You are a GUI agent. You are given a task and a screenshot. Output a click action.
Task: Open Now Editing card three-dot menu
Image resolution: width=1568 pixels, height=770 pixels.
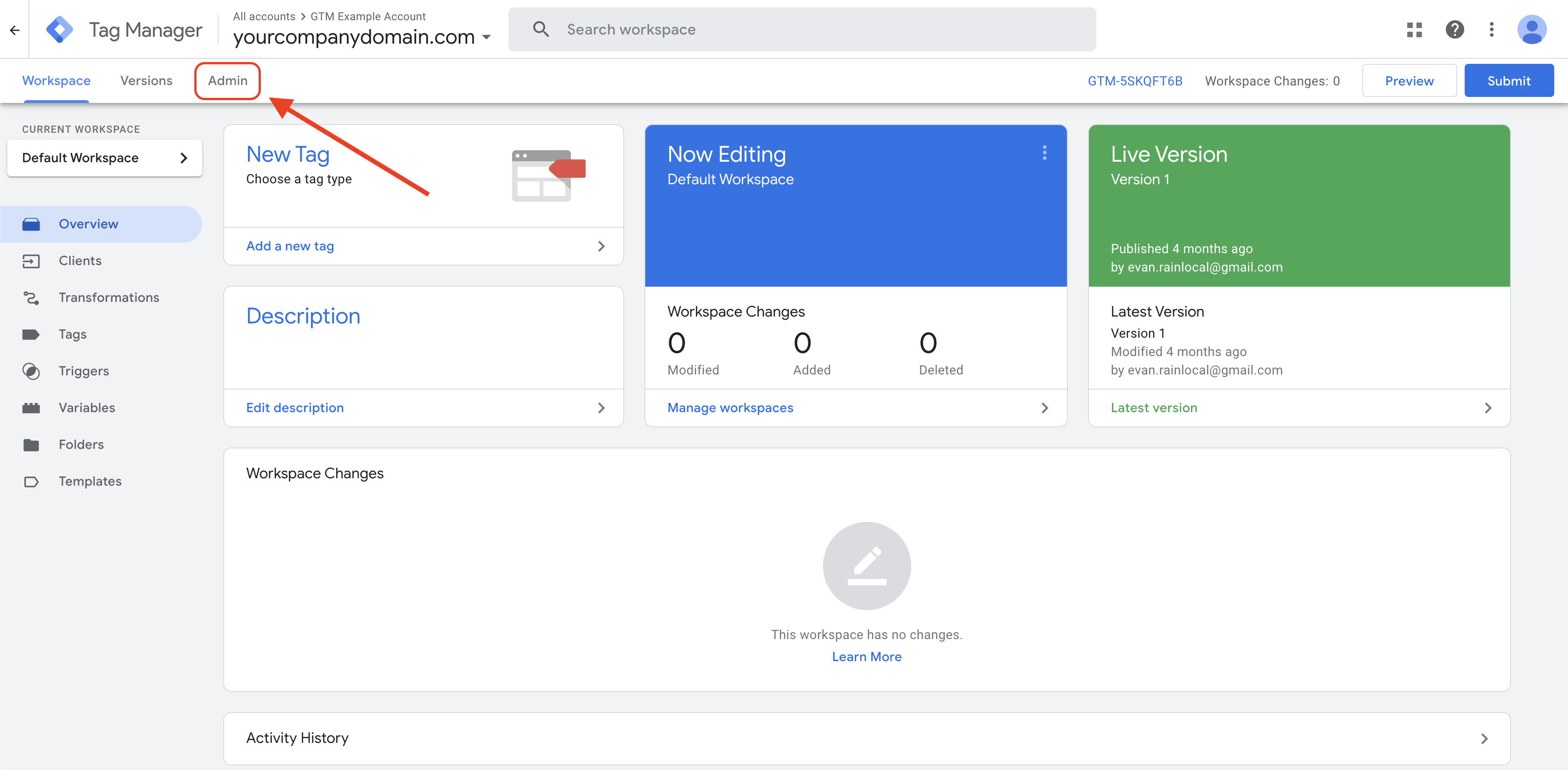click(x=1044, y=153)
